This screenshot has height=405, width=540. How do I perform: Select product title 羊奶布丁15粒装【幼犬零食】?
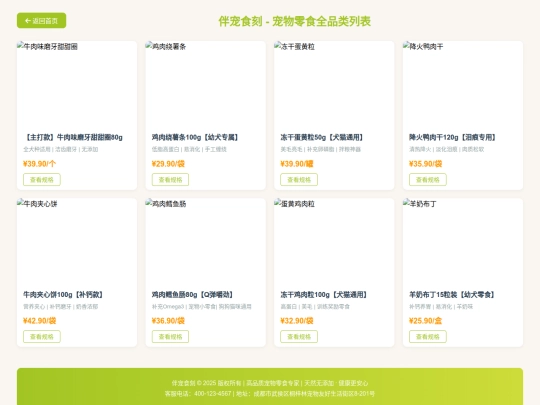click(452, 295)
